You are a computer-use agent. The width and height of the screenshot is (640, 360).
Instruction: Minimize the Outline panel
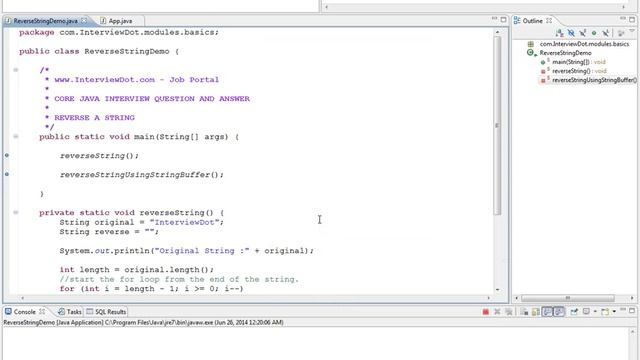click(x=622, y=19)
